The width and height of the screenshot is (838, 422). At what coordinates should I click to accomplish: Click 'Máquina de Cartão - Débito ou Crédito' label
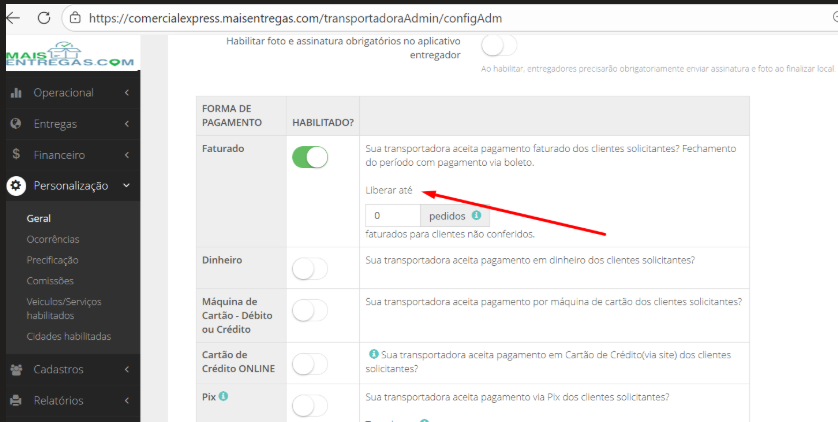237,316
